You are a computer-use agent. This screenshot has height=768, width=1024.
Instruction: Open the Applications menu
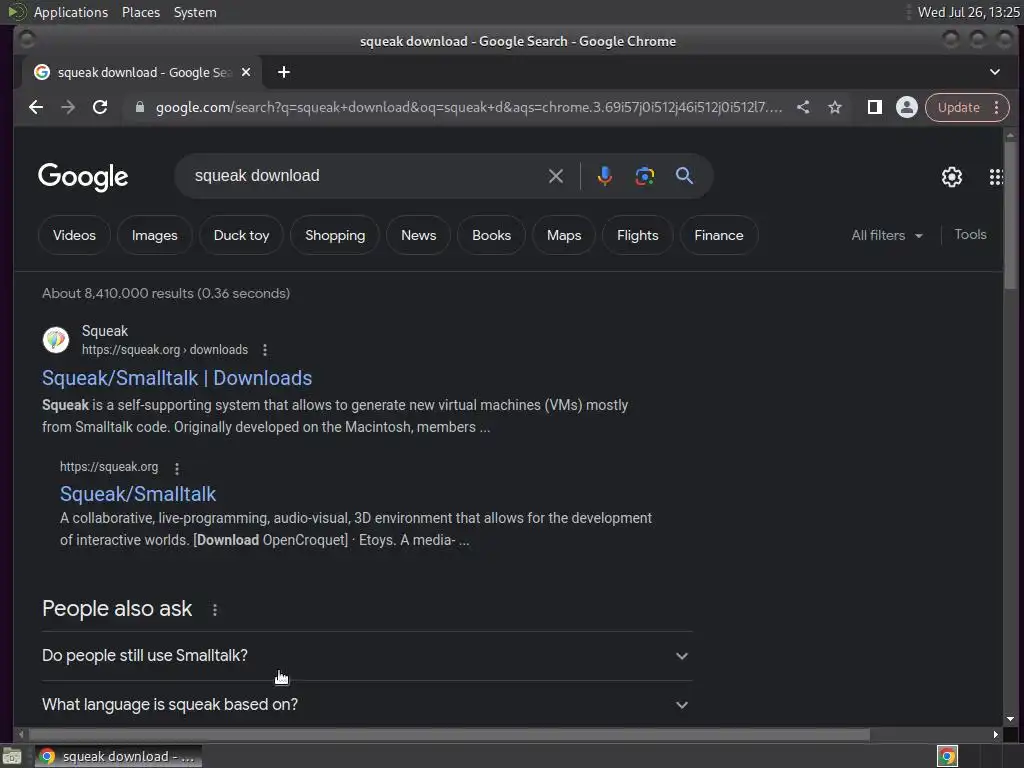pos(71,12)
